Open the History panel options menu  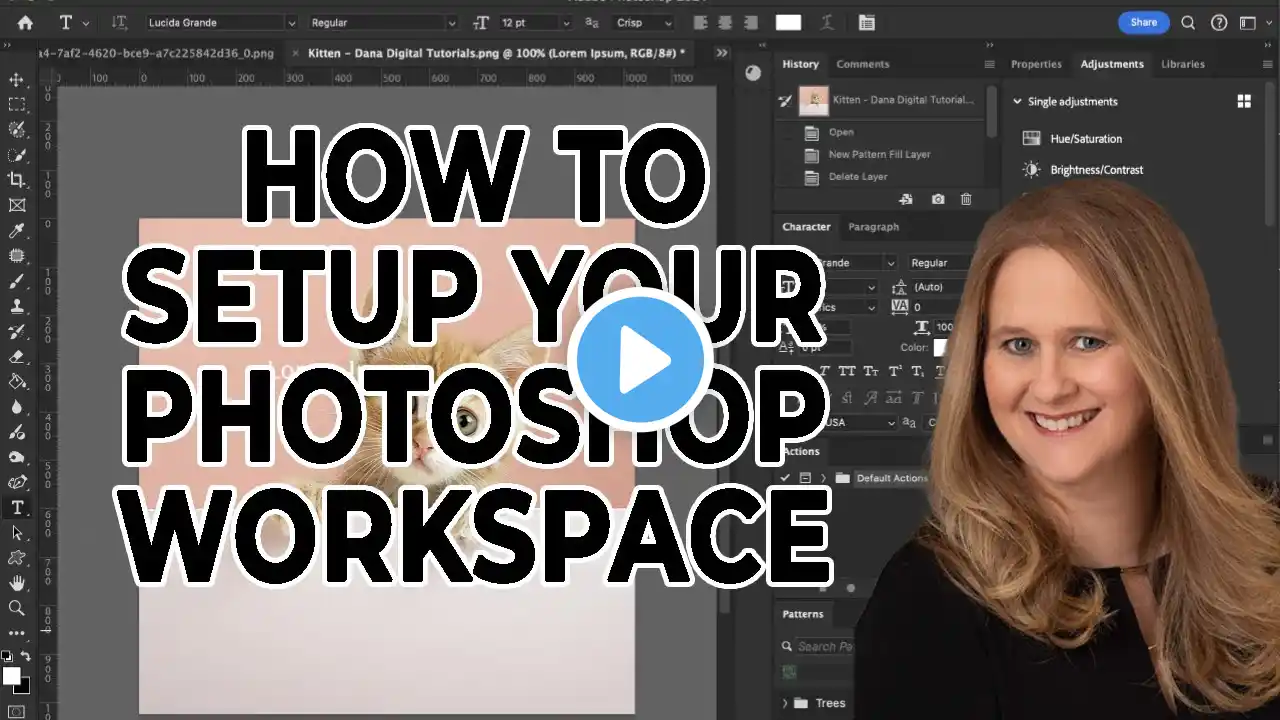[989, 64]
